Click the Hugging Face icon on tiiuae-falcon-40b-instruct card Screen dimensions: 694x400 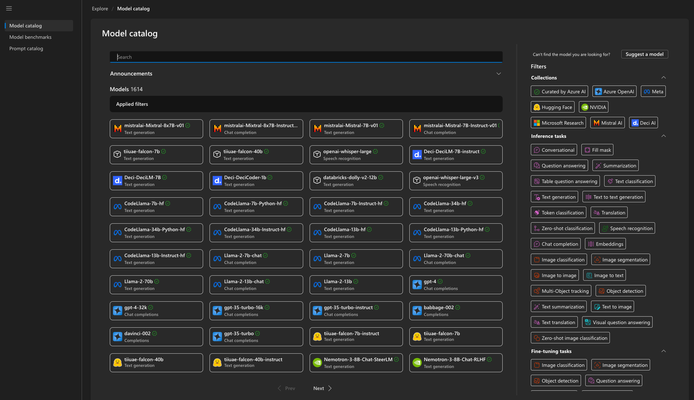217,363
